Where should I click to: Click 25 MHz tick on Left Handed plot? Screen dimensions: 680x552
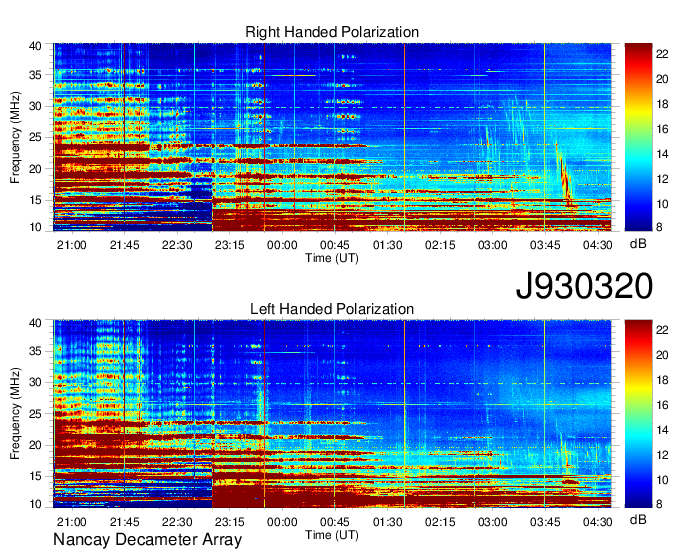pyautogui.click(x=35, y=414)
